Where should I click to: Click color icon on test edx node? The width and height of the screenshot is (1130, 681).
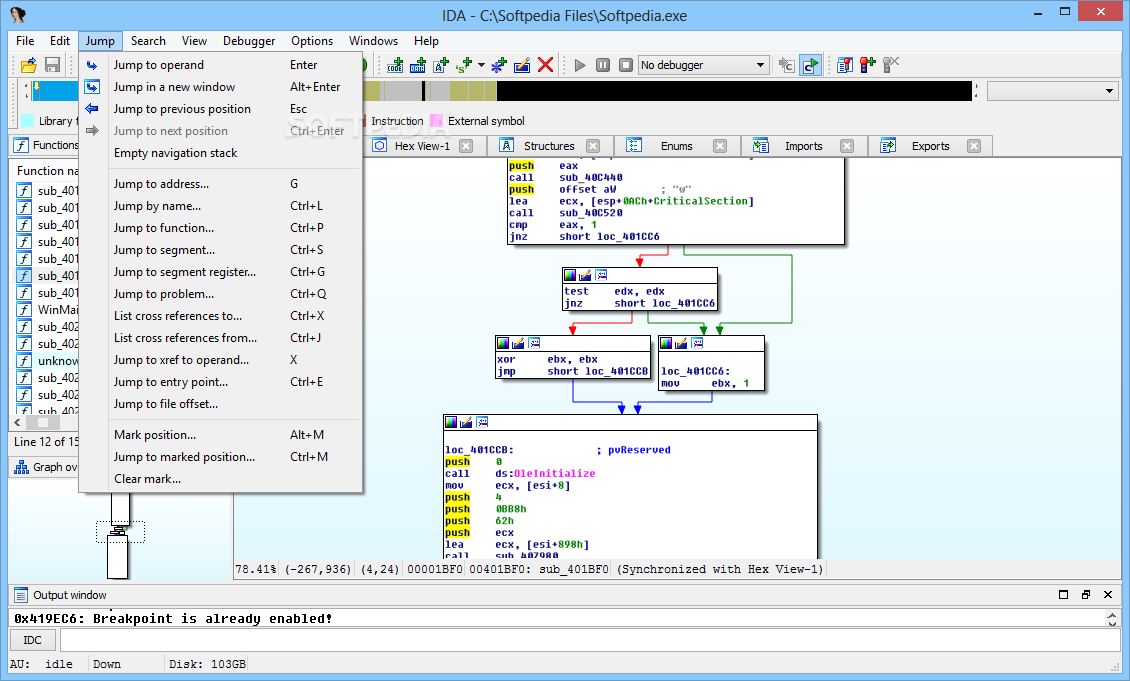(x=570, y=275)
